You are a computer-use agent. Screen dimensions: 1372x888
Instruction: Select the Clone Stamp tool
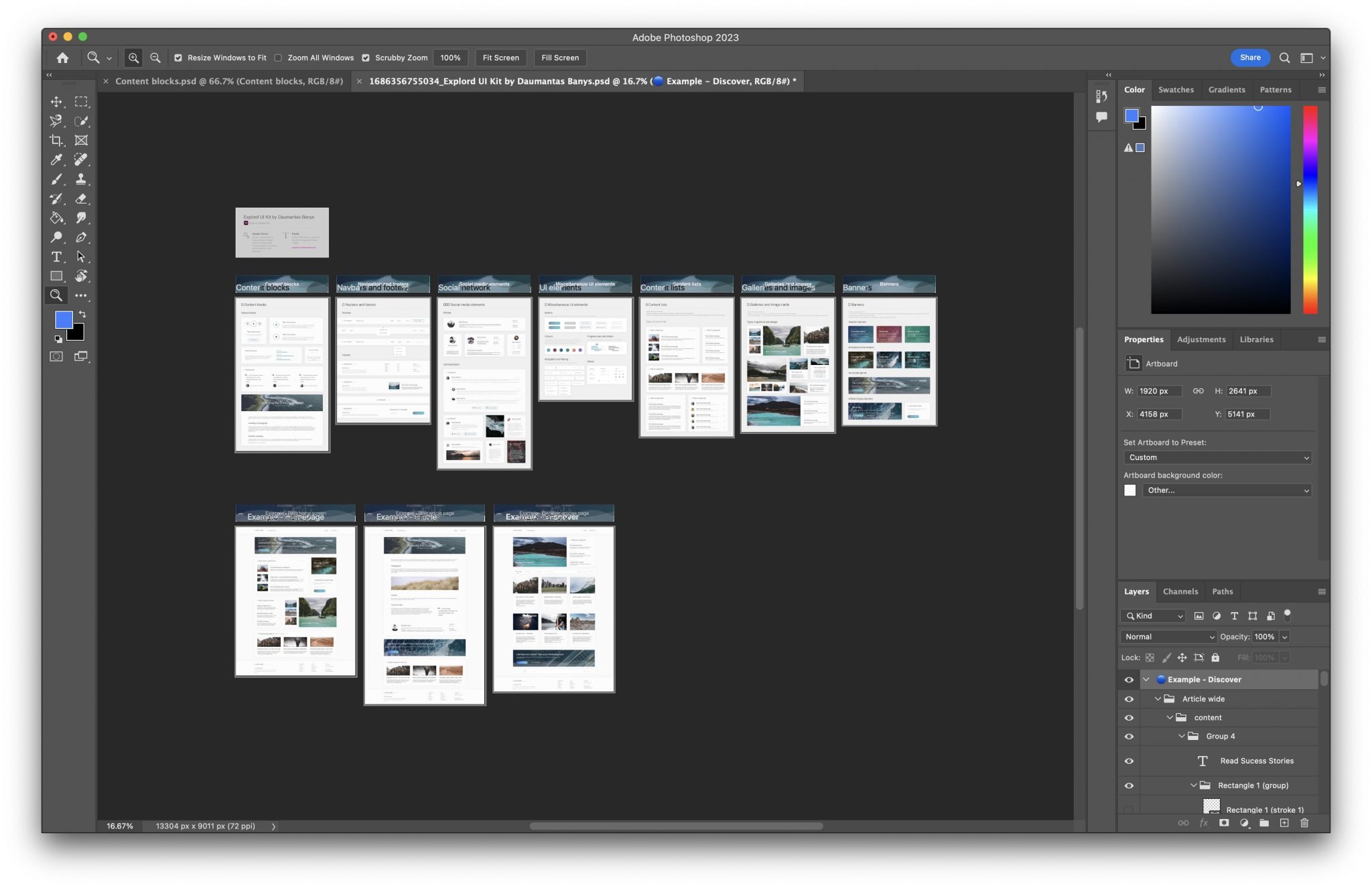point(82,179)
